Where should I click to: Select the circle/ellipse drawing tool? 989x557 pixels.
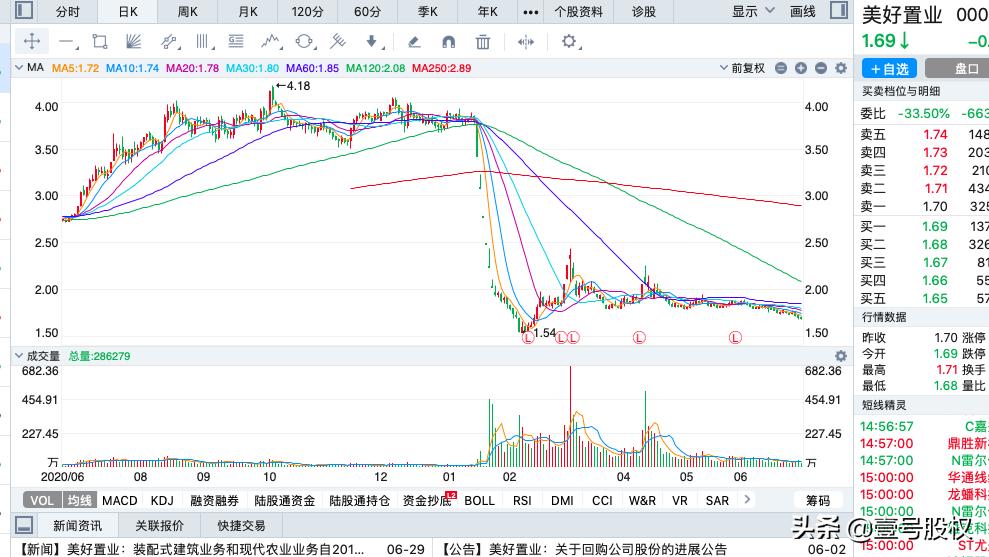[x=304, y=42]
